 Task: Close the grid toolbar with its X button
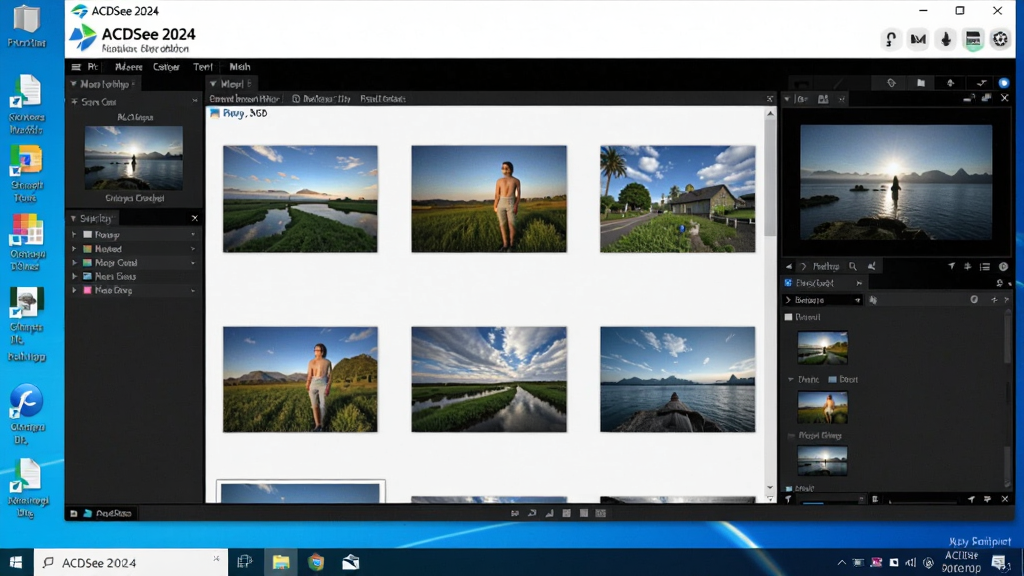(x=769, y=99)
